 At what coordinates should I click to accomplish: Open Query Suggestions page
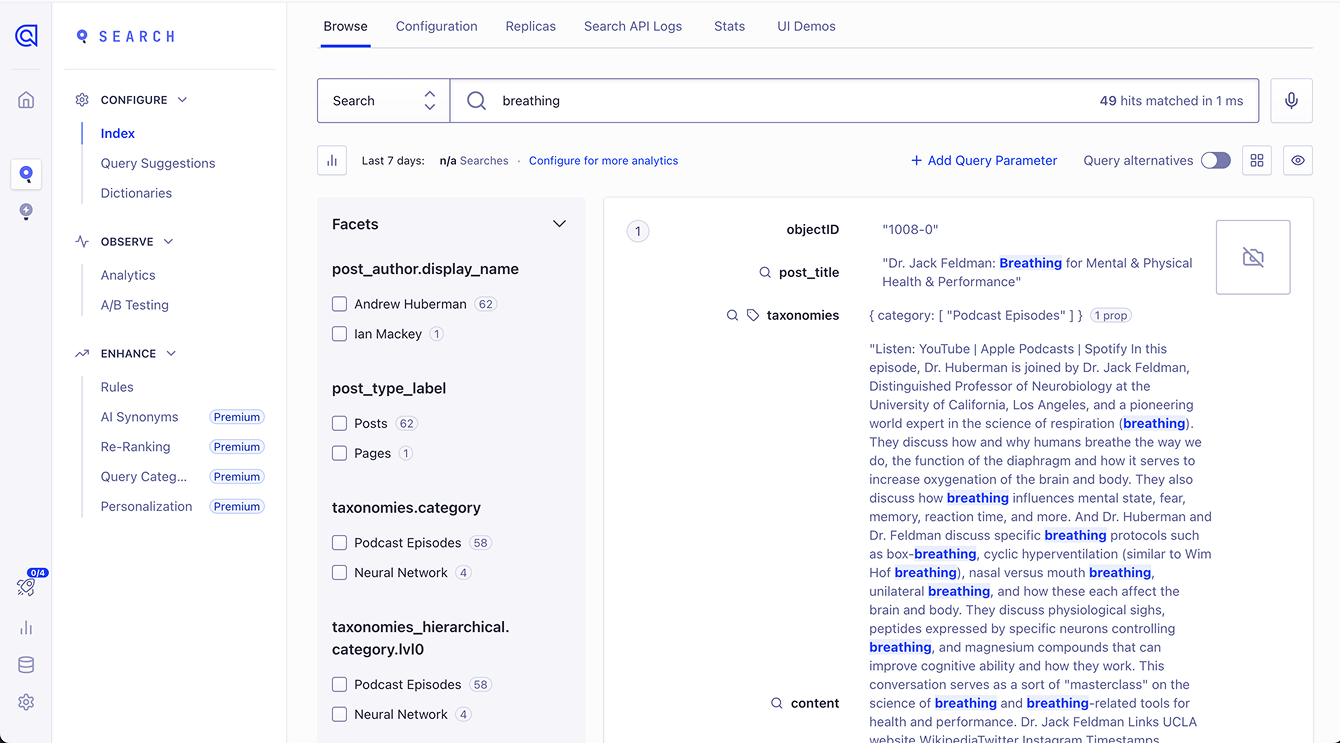(x=158, y=163)
